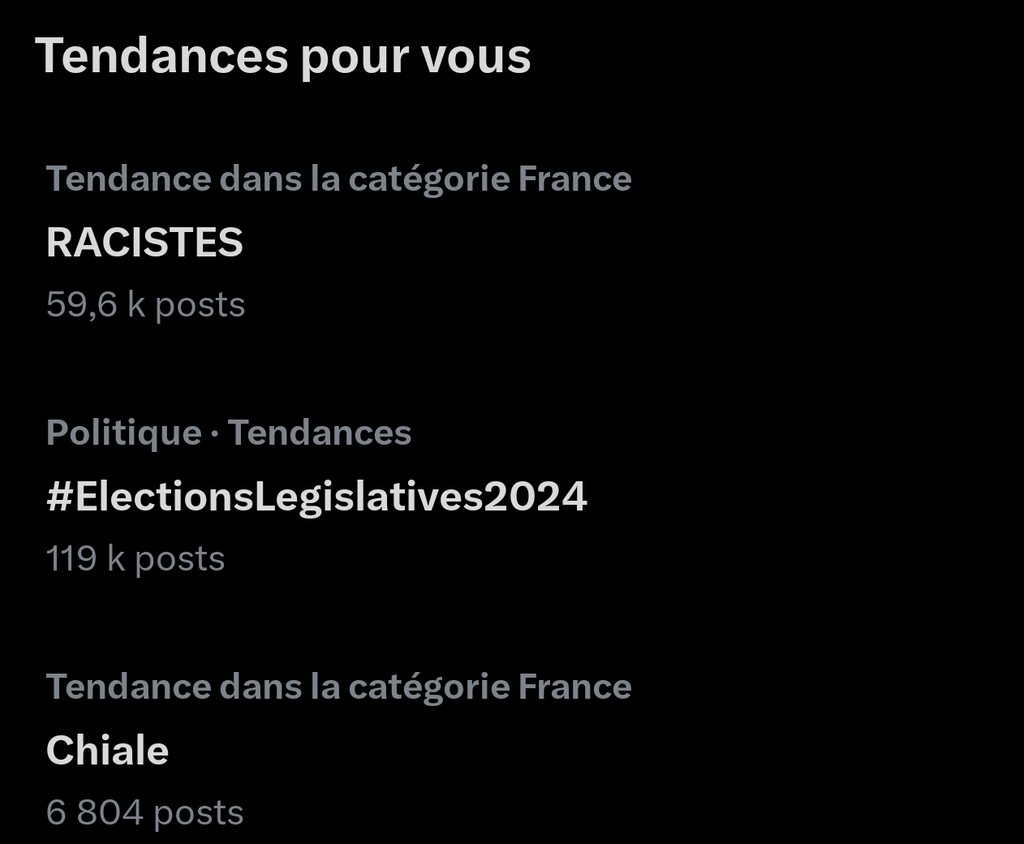The image size is (1024, 844).
Task: Click the category label above RACISTES
Action: (338, 179)
